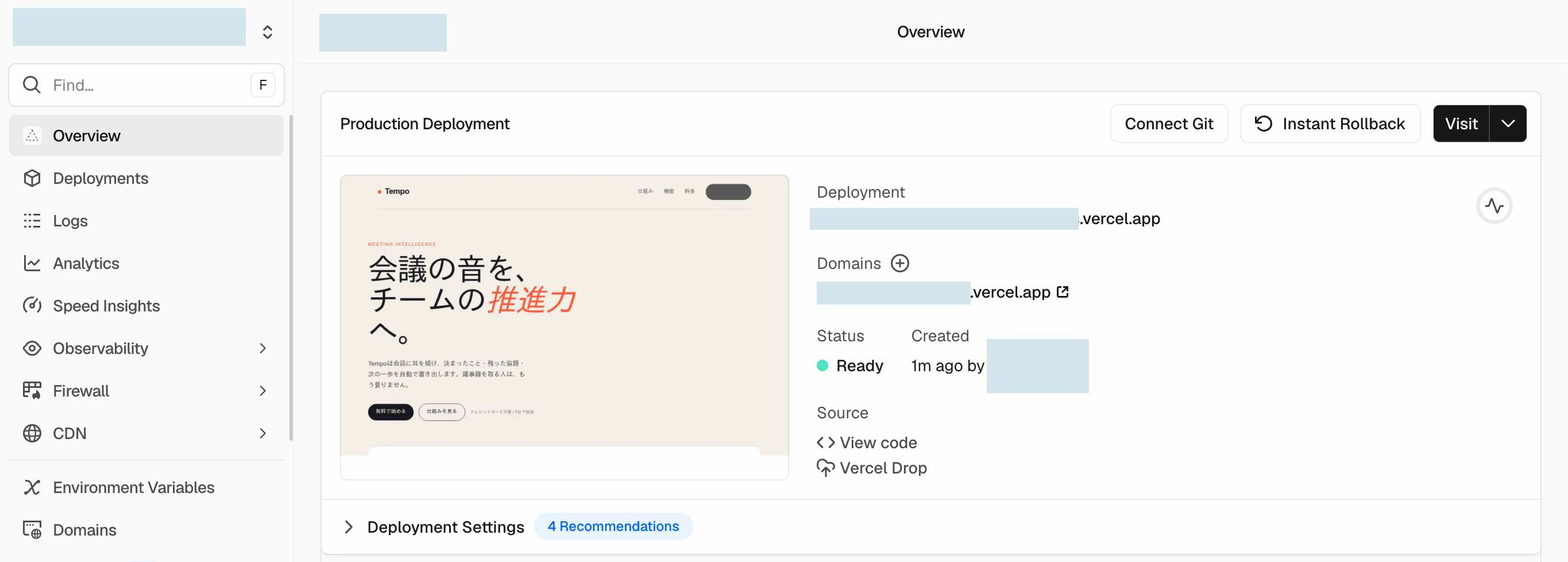The width and height of the screenshot is (1568, 562).
Task: Click the activity pulse icon button
Action: (x=1494, y=206)
